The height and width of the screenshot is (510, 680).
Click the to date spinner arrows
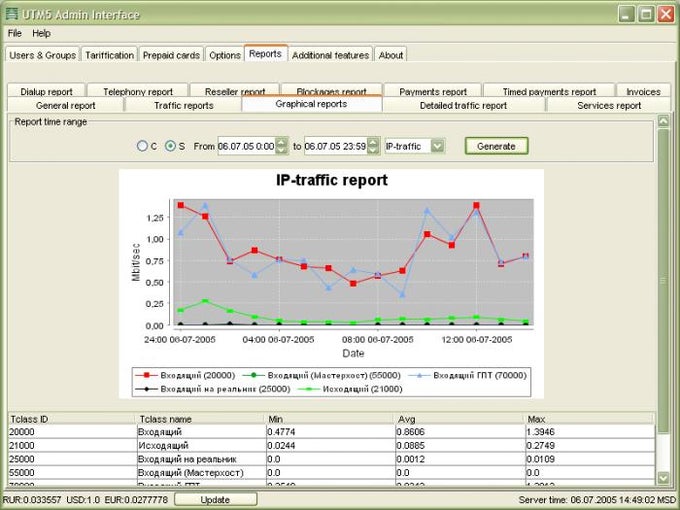point(373,146)
